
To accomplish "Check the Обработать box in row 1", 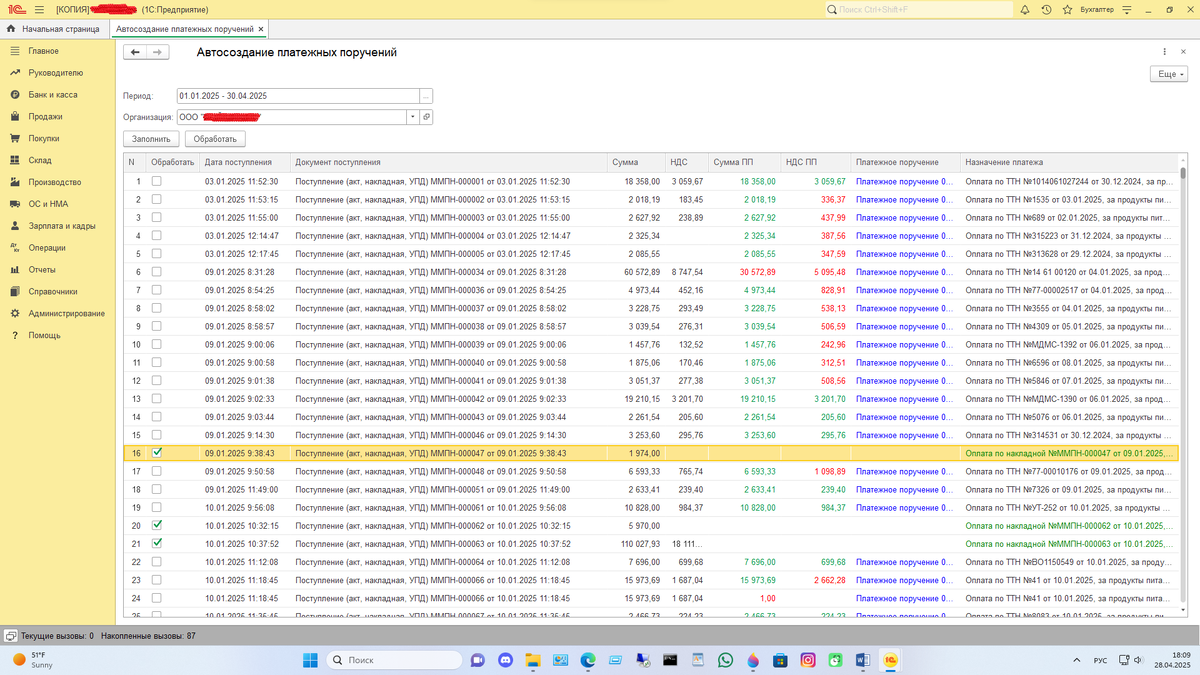I will (156, 181).
